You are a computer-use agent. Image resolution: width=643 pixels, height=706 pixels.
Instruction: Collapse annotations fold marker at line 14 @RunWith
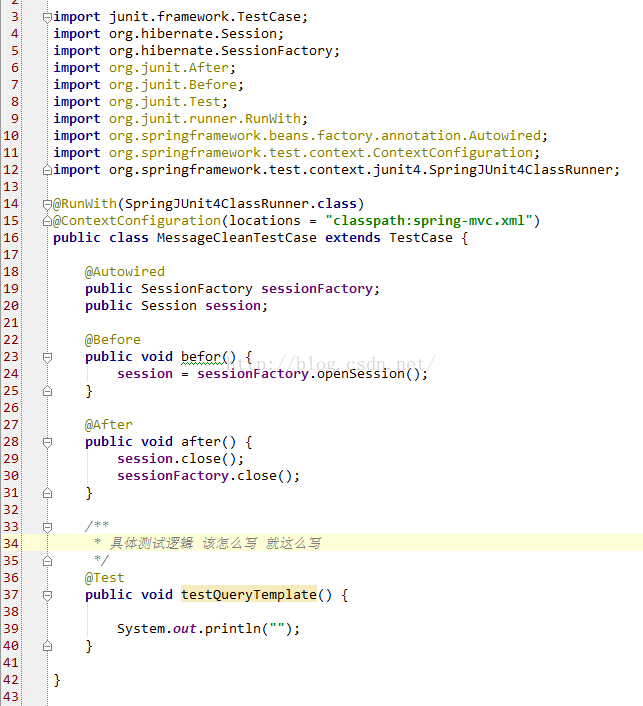[47, 205]
